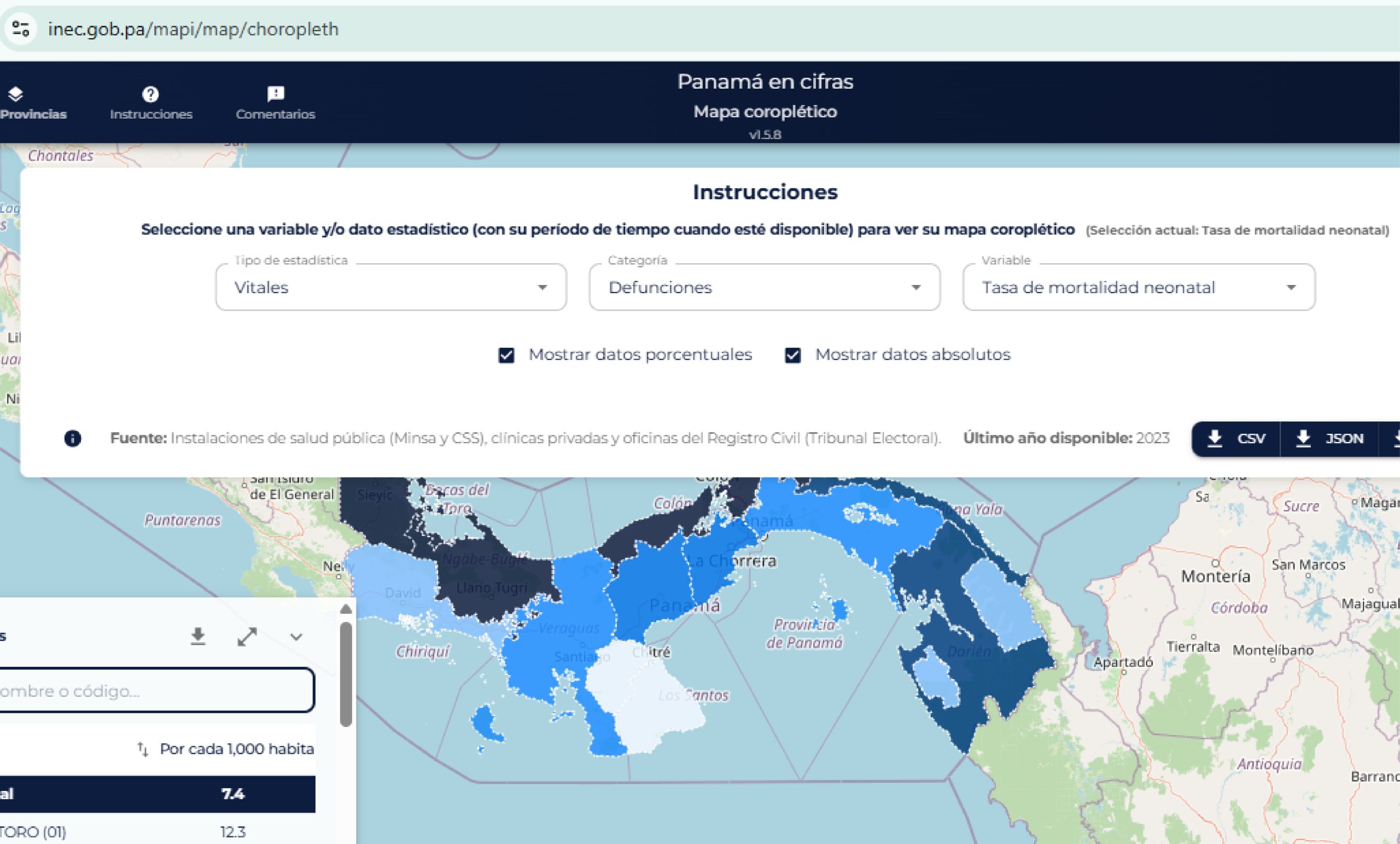Click the info icon beside Fuente
The image size is (1400, 844).
pyautogui.click(x=73, y=438)
